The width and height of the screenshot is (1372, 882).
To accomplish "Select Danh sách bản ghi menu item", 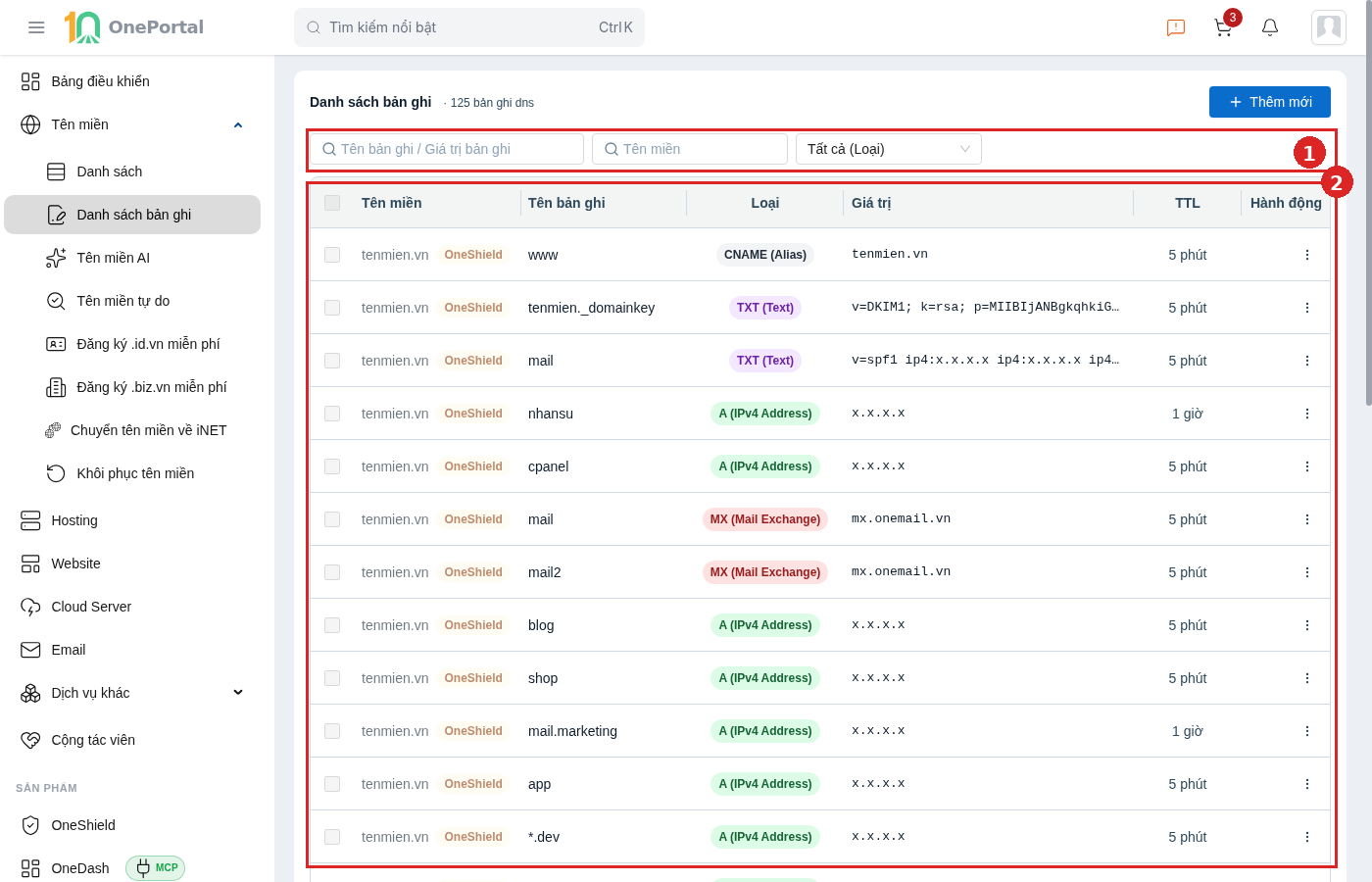I will [x=132, y=215].
